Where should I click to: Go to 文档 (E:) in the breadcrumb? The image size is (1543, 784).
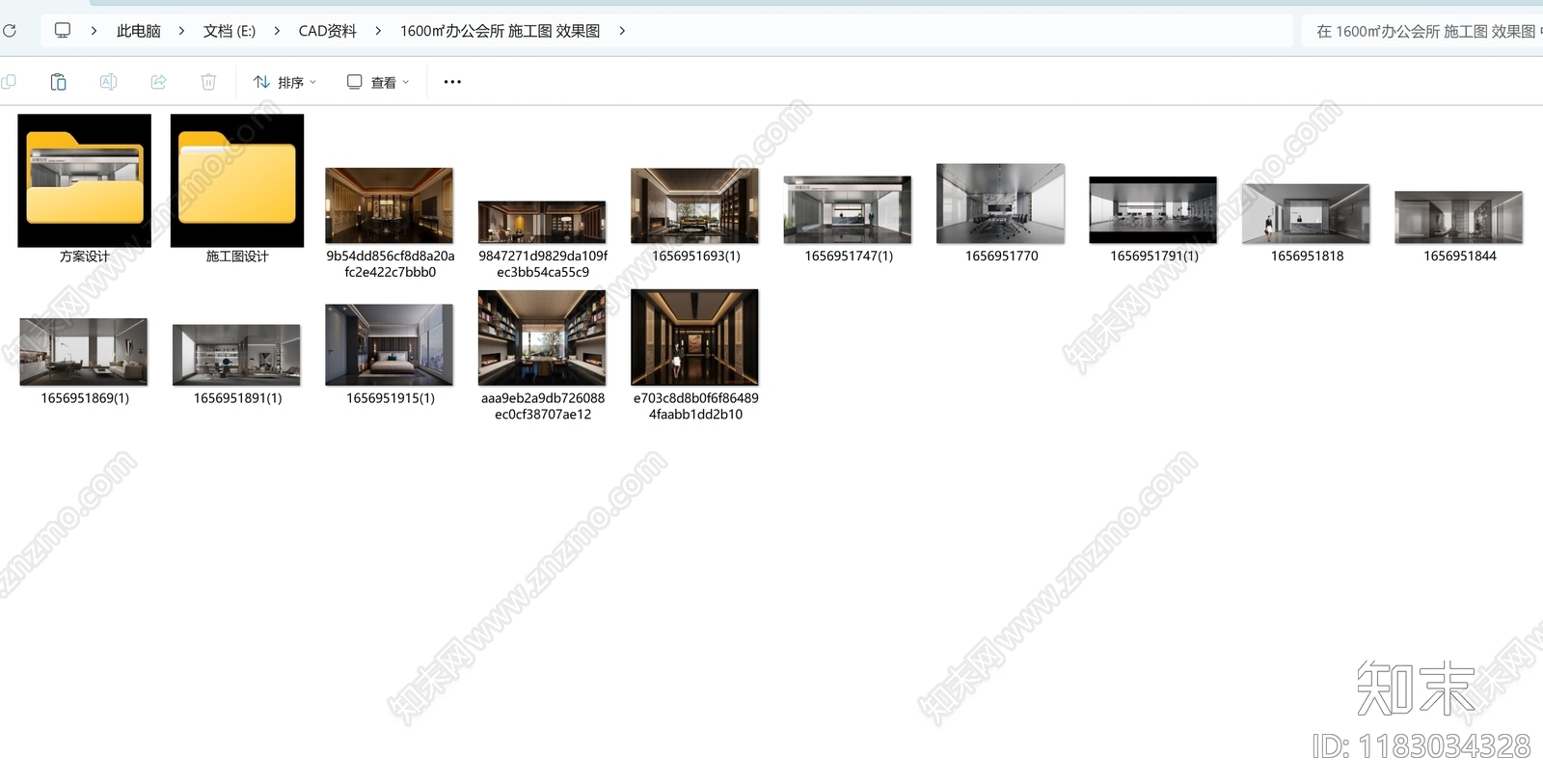pyautogui.click(x=230, y=31)
